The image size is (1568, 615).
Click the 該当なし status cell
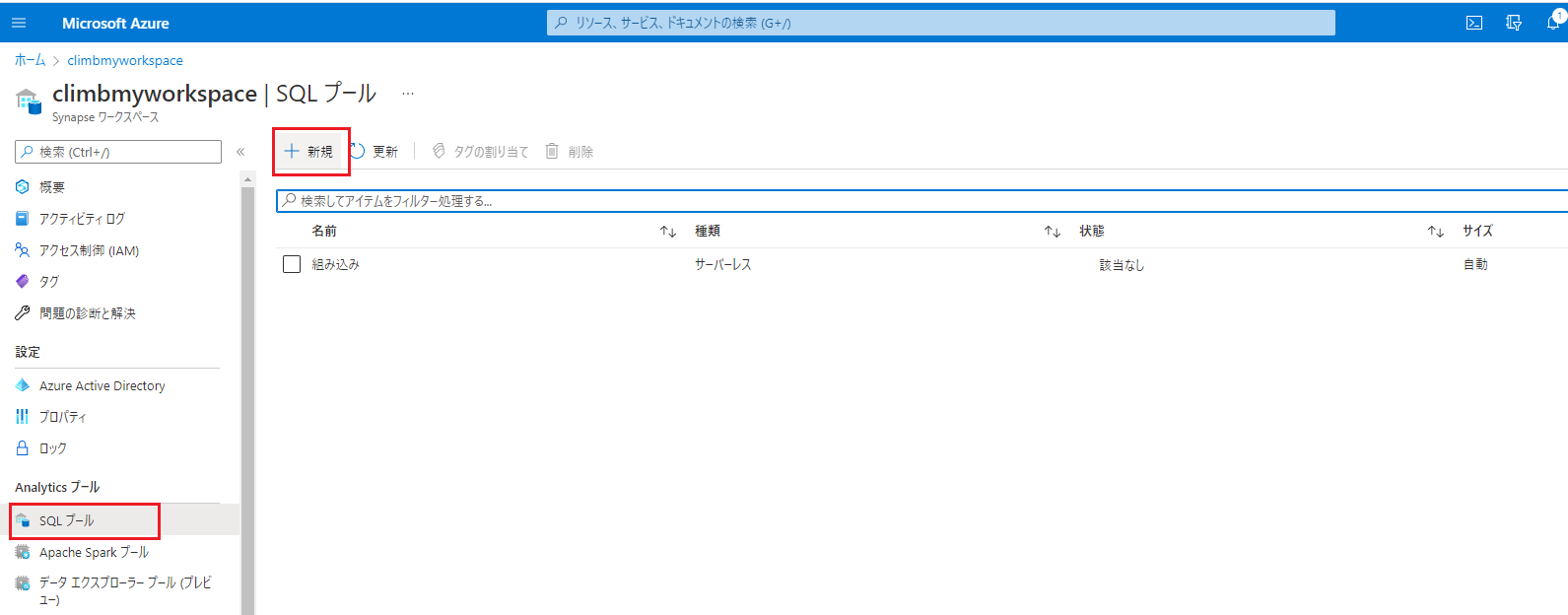click(1123, 265)
